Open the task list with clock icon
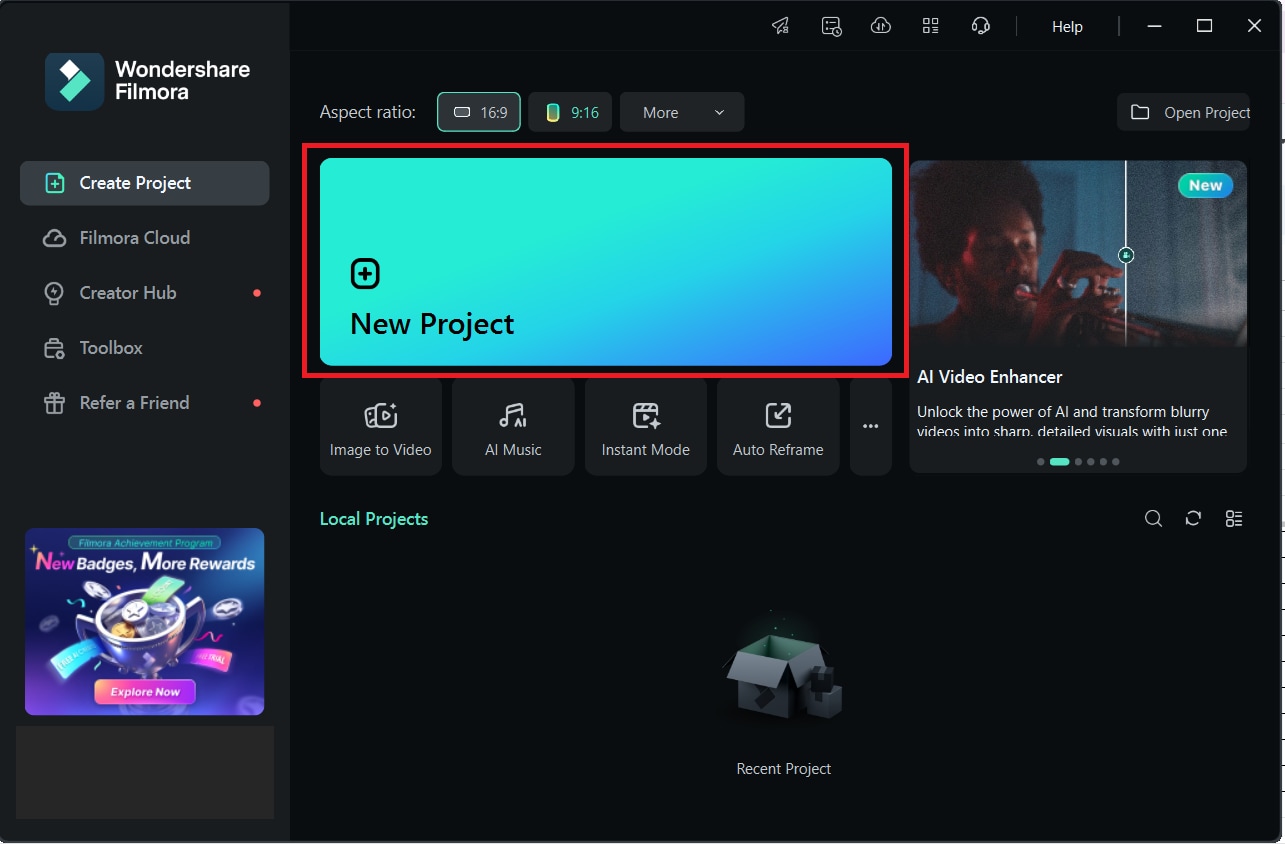Screen dimensions: 1285x844 [x=831, y=26]
